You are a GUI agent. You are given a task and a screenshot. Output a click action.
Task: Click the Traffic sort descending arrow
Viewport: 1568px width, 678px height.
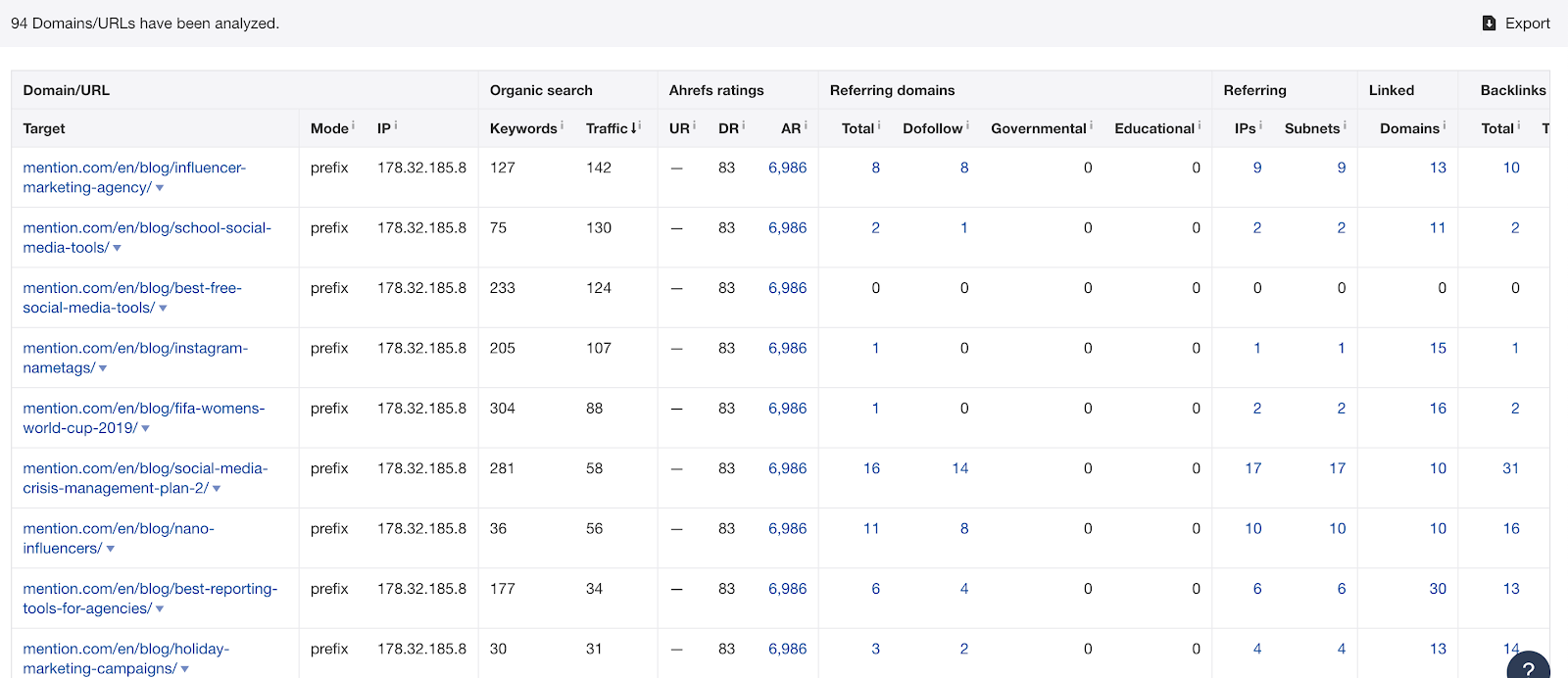634,127
